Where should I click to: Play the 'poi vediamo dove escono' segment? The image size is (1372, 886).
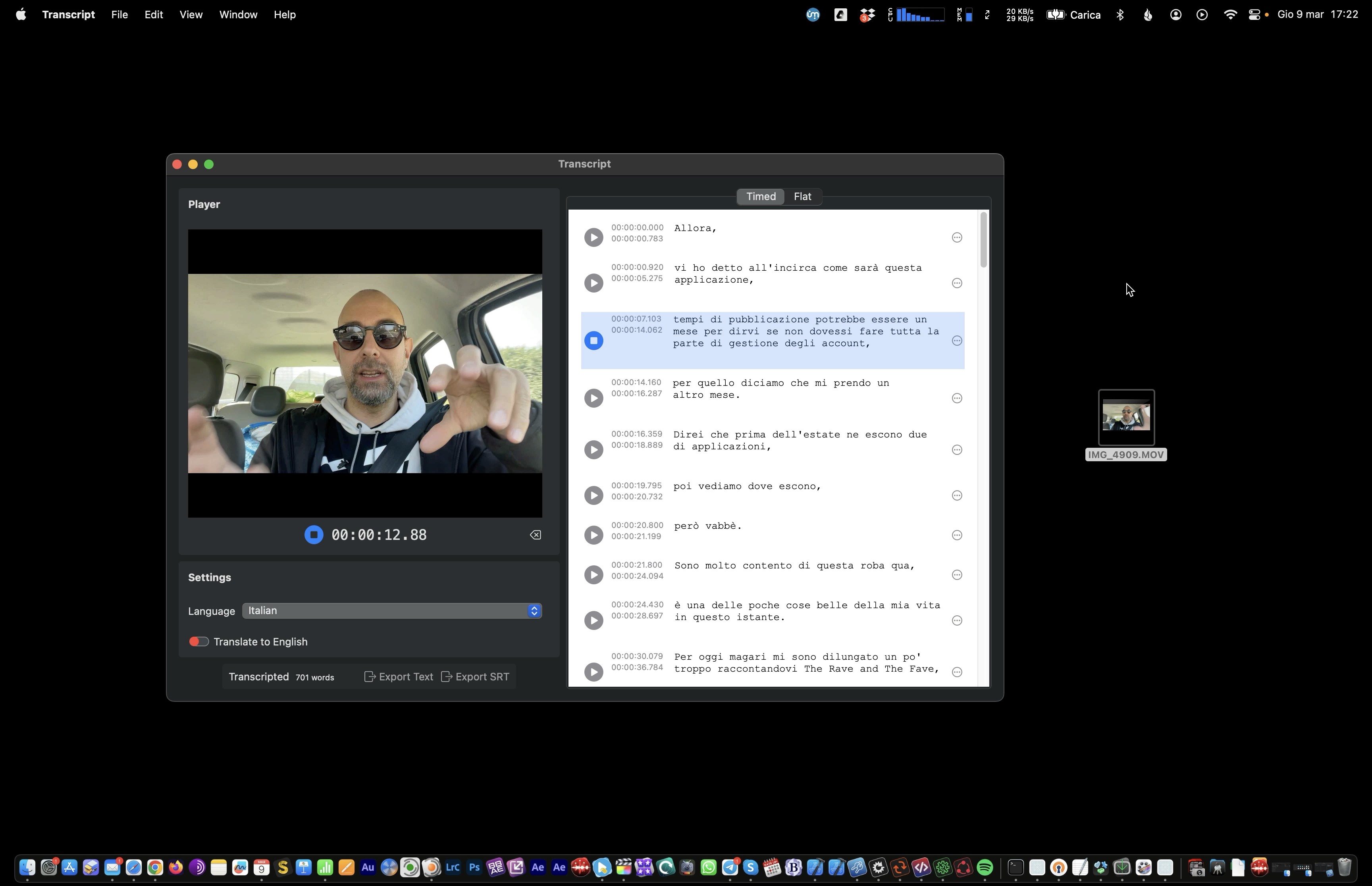593,495
